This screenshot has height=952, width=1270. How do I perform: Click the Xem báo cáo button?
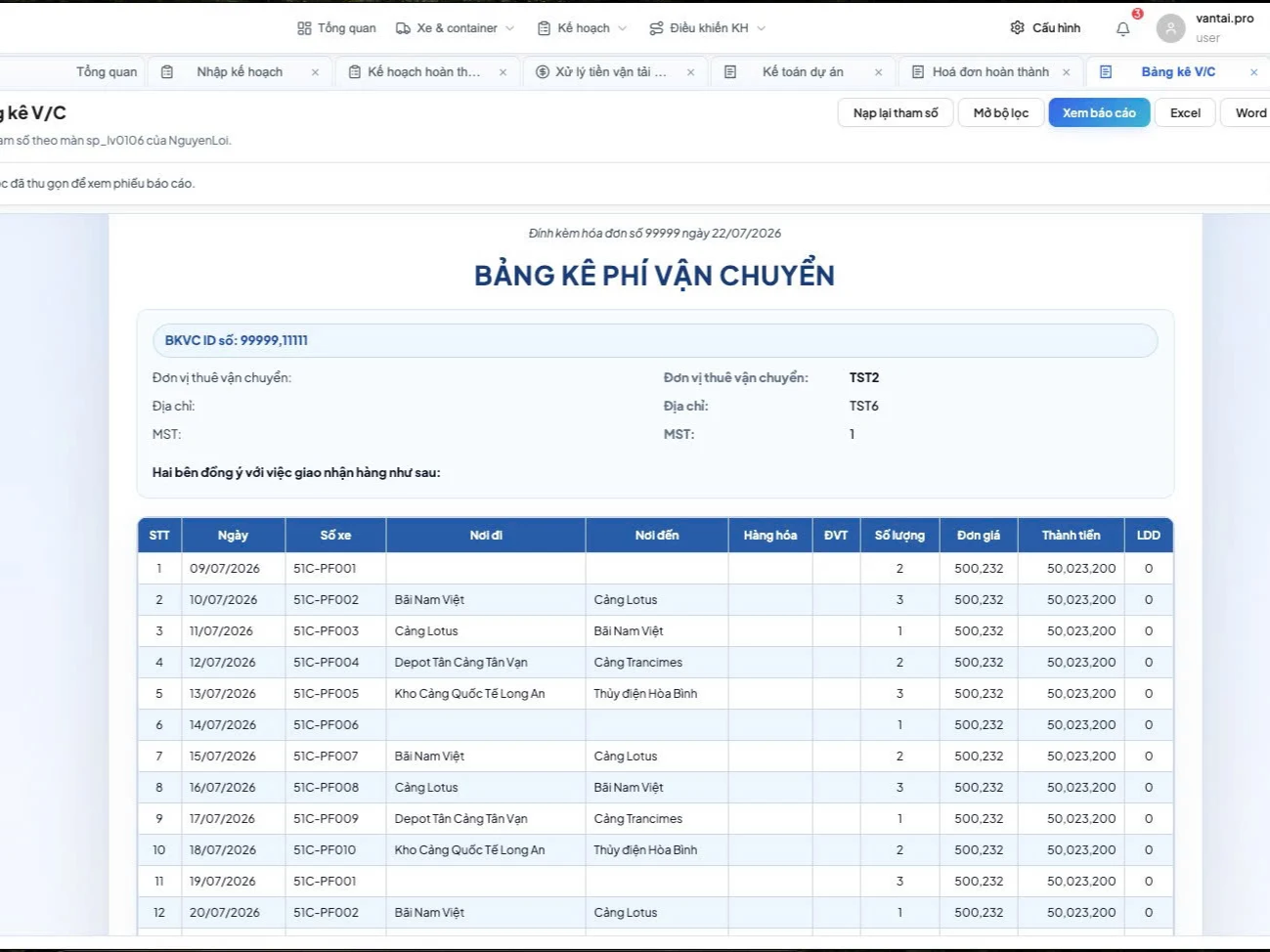pyautogui.click(x=1099, y=113)
